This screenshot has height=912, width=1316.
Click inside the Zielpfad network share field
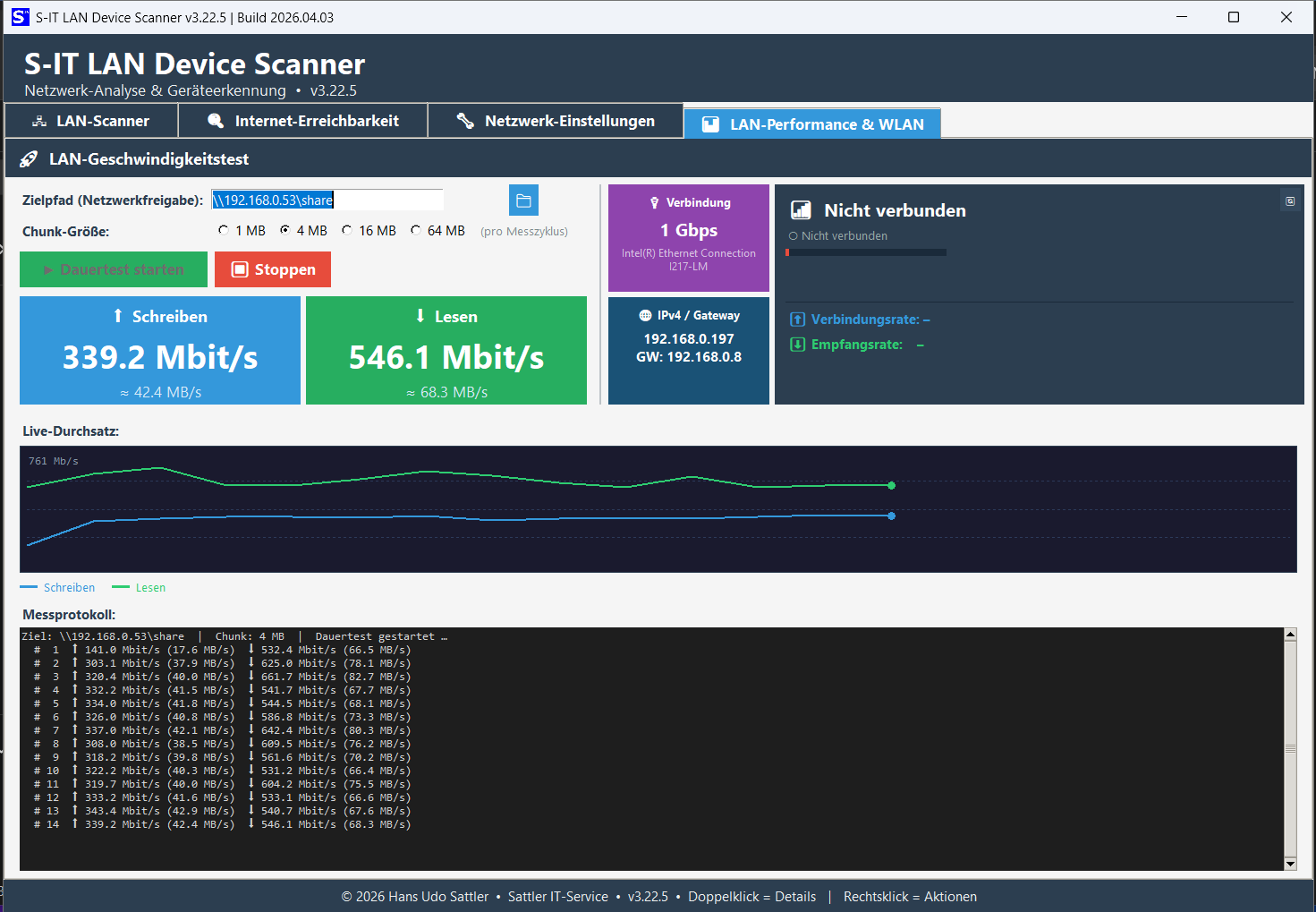[327, 199]
